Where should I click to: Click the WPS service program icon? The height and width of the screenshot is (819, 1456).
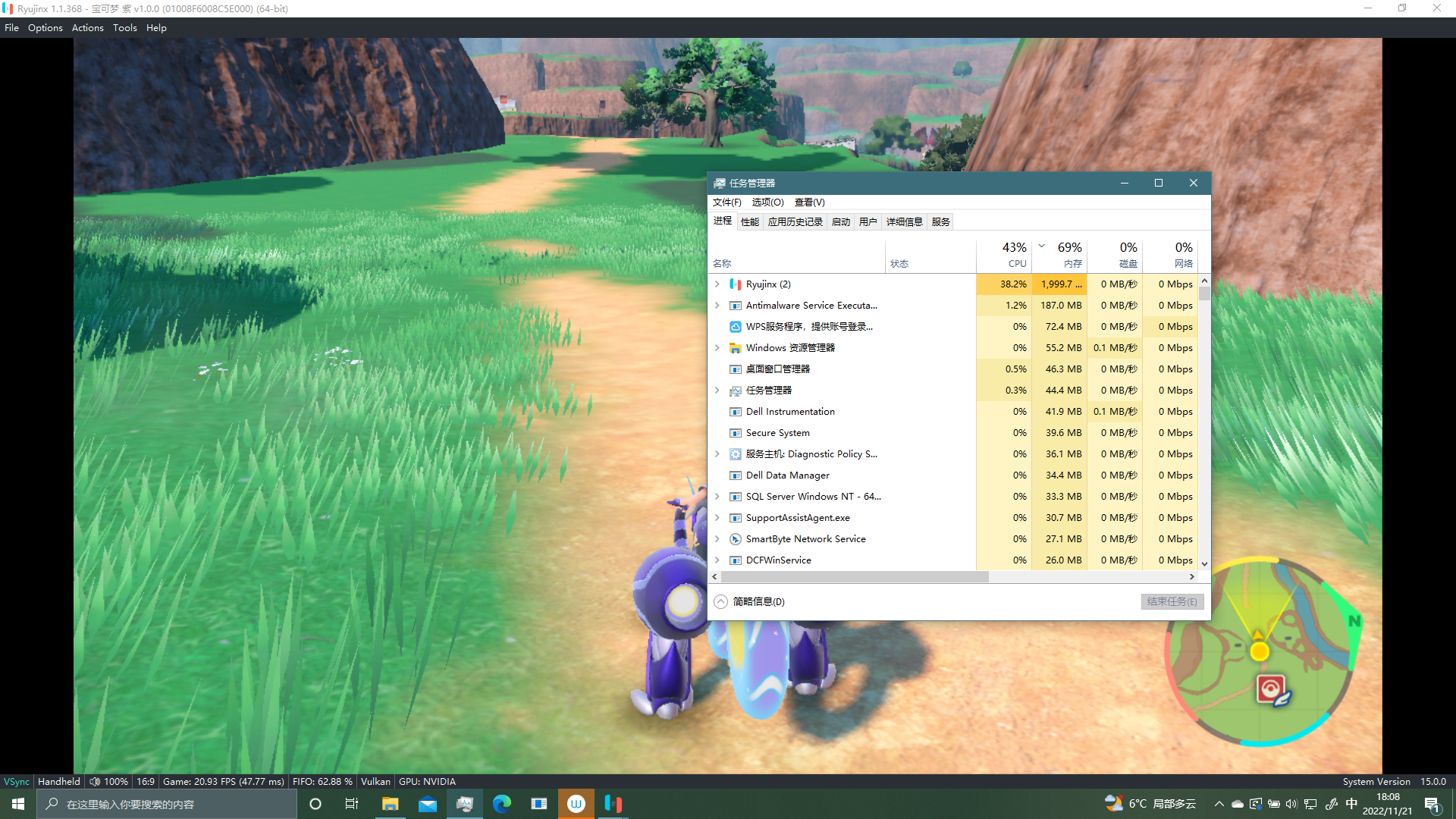735,327
